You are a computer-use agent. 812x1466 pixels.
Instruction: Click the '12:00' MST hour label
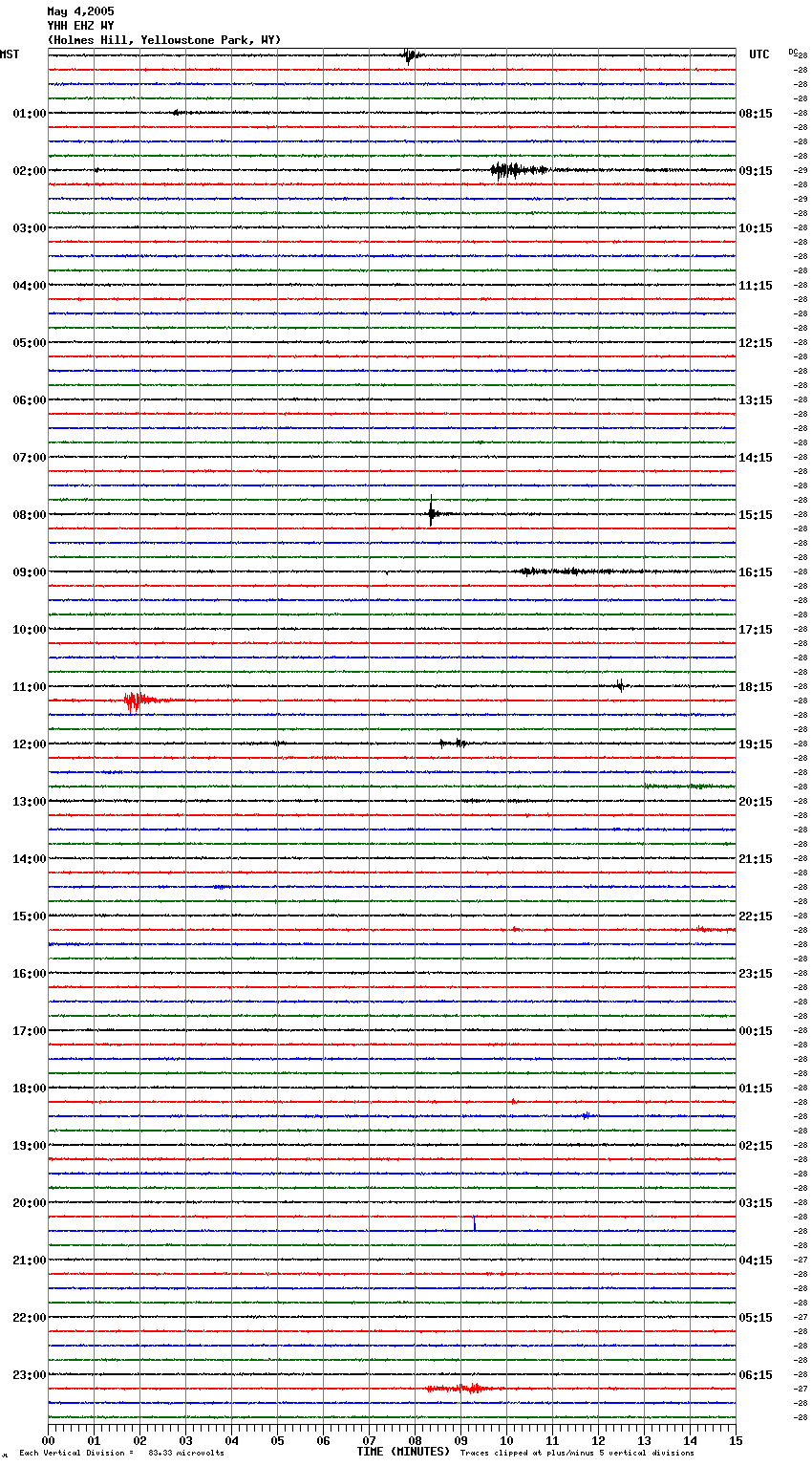pyautogui.click(x=29, y=744)
